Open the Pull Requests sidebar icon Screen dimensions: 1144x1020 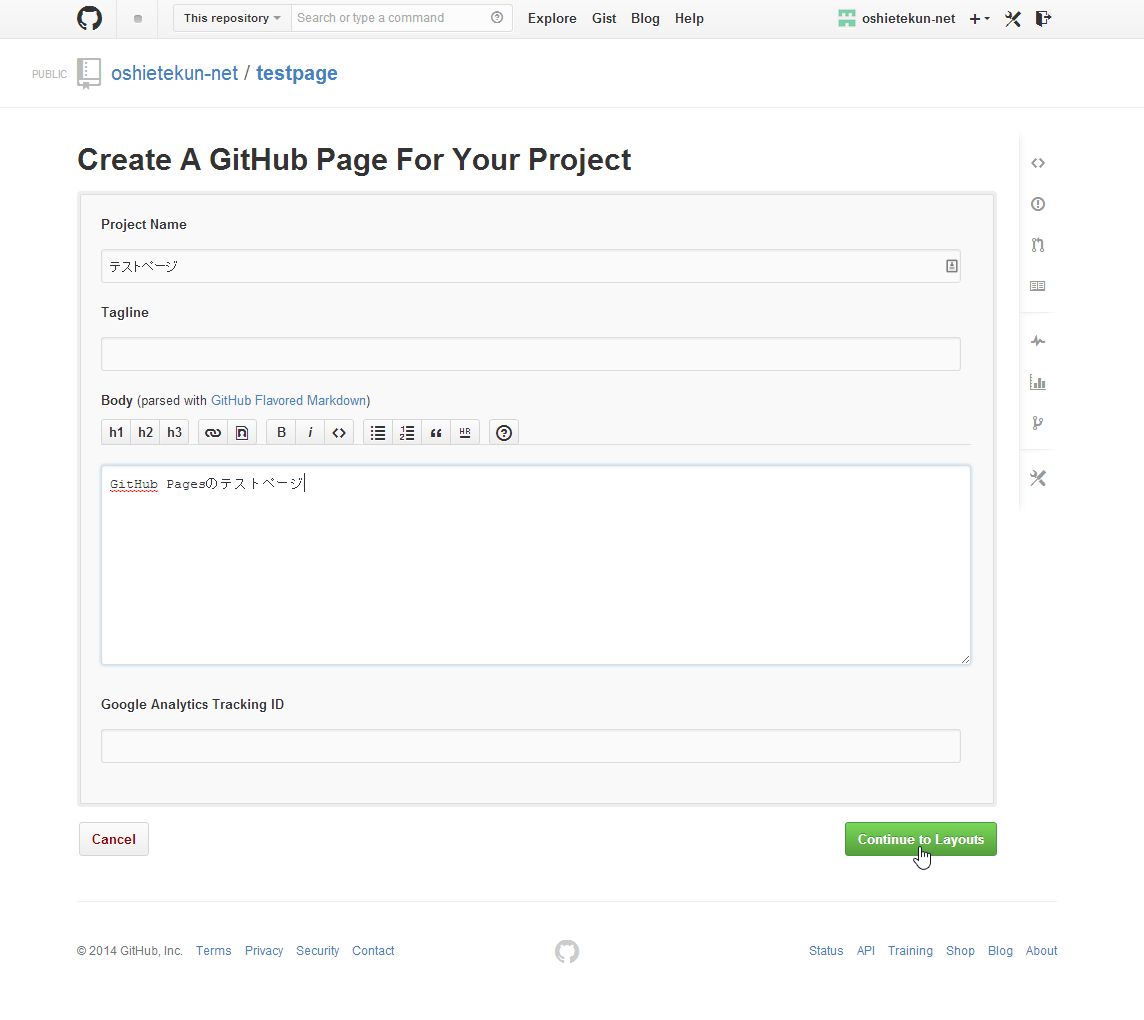[x=1038, y=245]
